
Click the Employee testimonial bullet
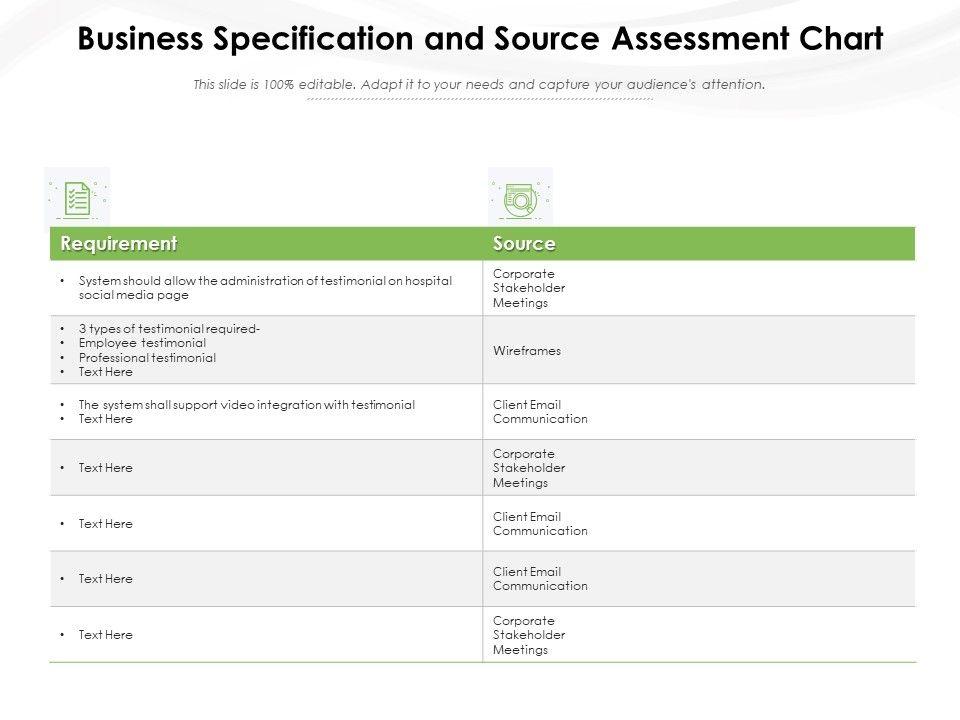pyautogui.click(x=142, y=343)
